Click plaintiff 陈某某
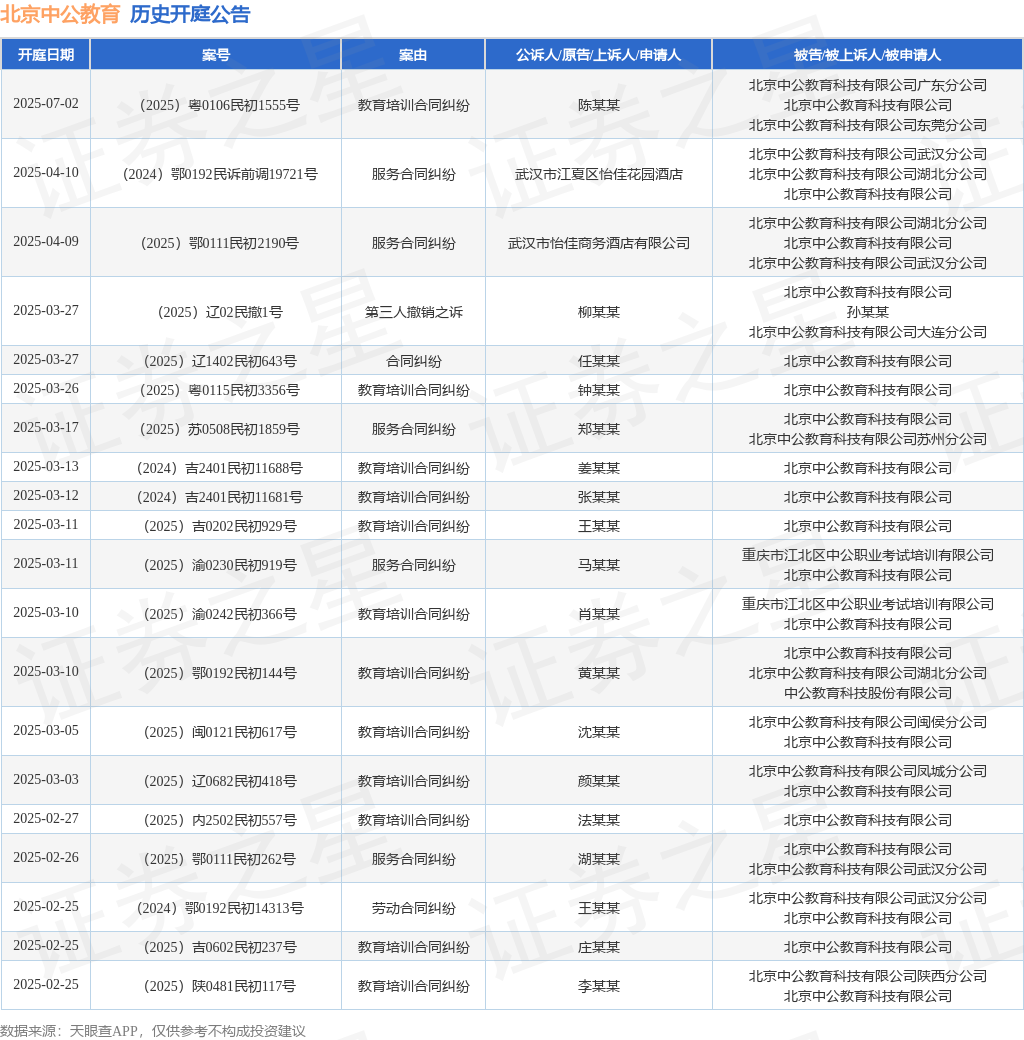Viewport: 1024px width, 1040px height. (x=598, y=105)
